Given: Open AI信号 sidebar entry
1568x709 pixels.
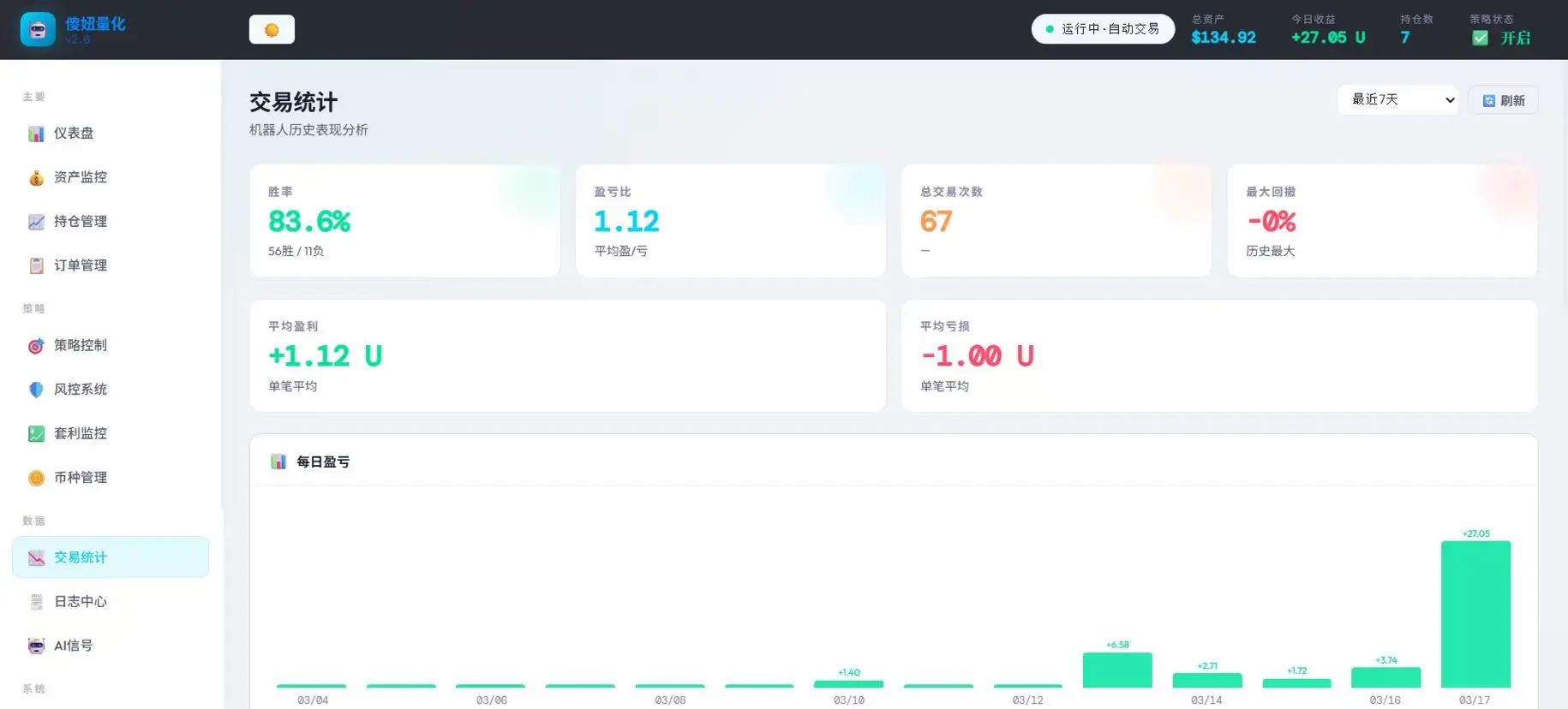Looking at the screenshot, I should coord(111,646).
